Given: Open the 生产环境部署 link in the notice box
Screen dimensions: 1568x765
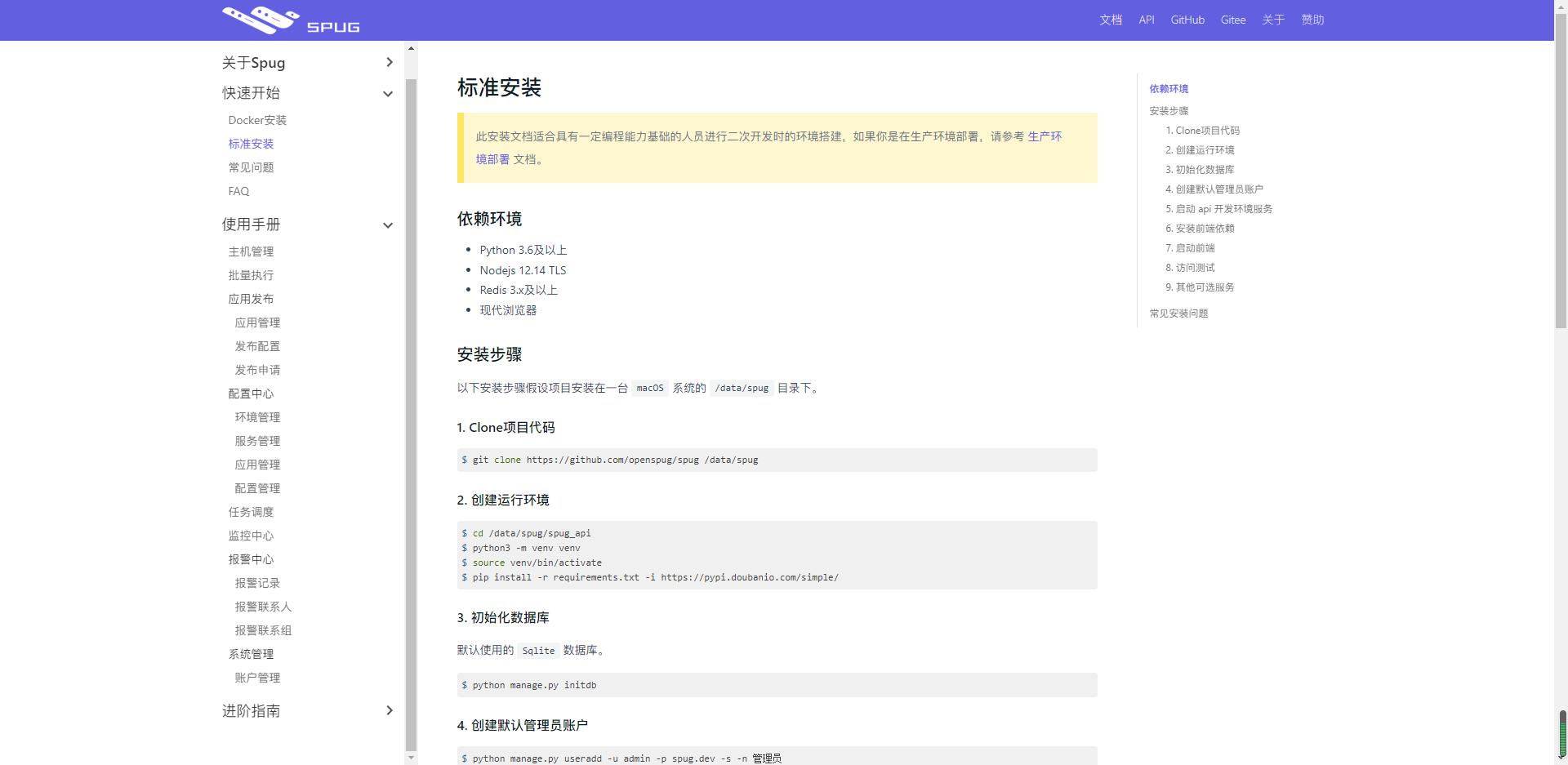Looking at the screenshot, I should point(1044,137).
